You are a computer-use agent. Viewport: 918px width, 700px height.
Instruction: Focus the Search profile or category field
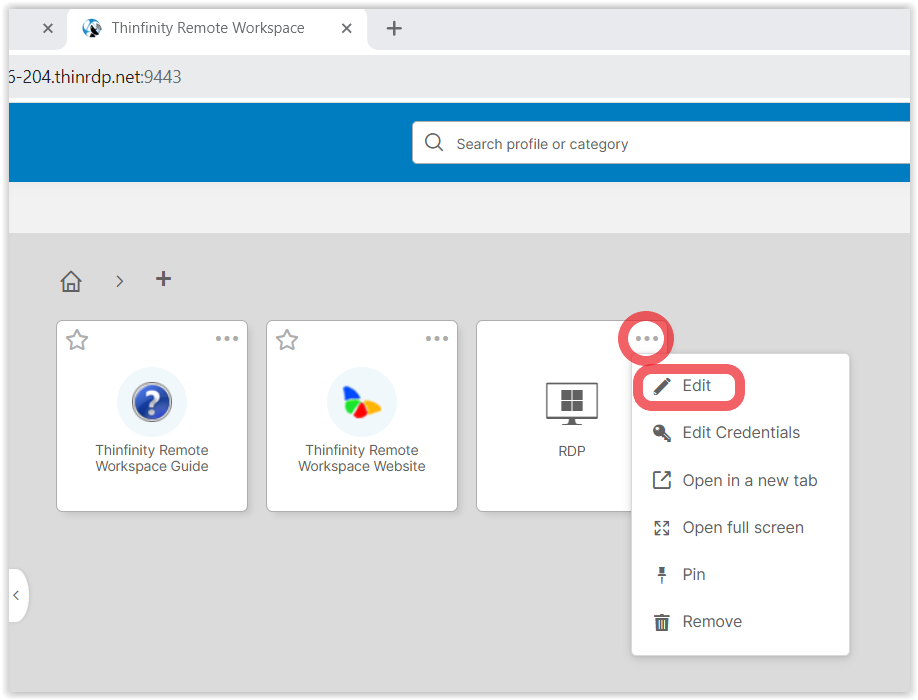662,143
